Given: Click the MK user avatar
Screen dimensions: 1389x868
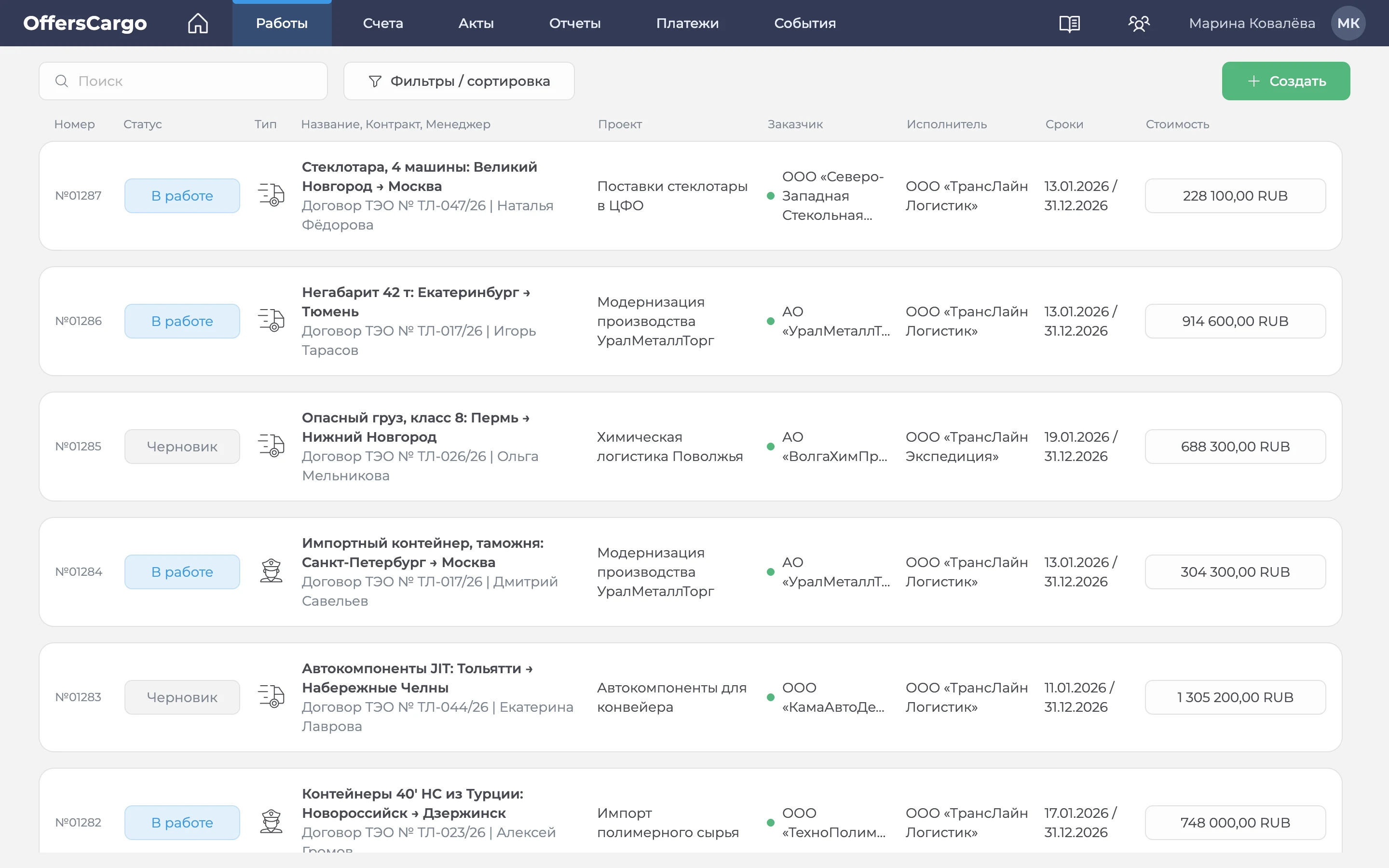Looking at the screenshot, I should 1348,23.
